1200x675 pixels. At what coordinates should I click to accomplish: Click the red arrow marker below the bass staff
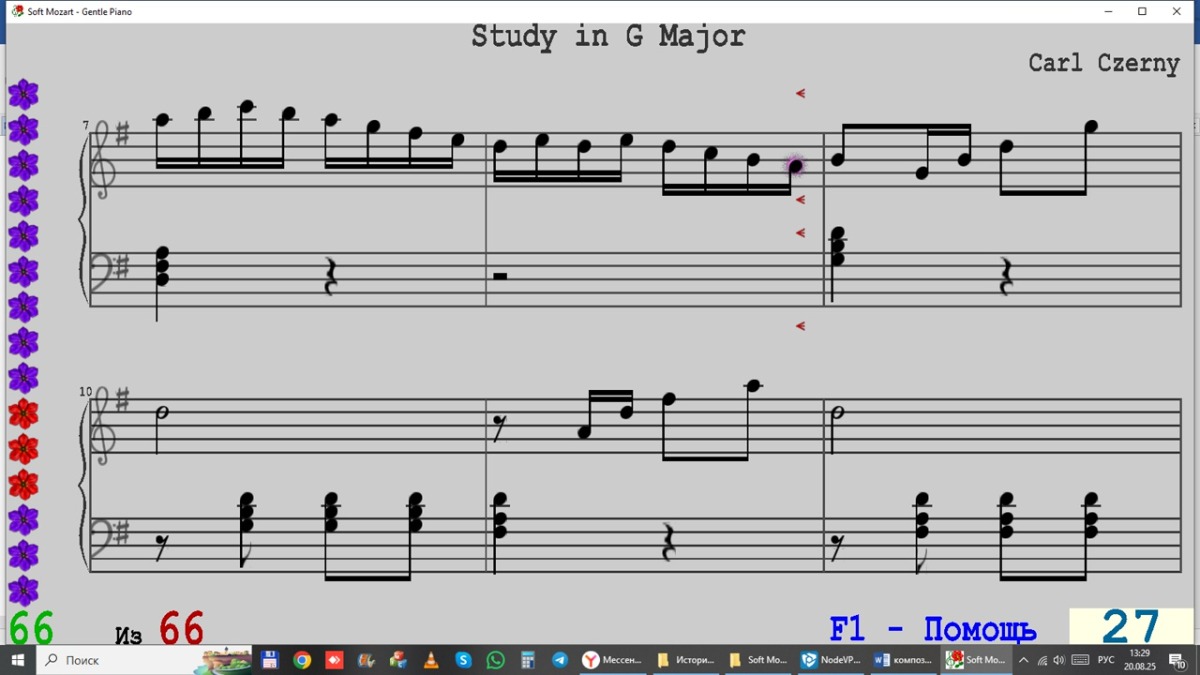(x=800, y=325)
